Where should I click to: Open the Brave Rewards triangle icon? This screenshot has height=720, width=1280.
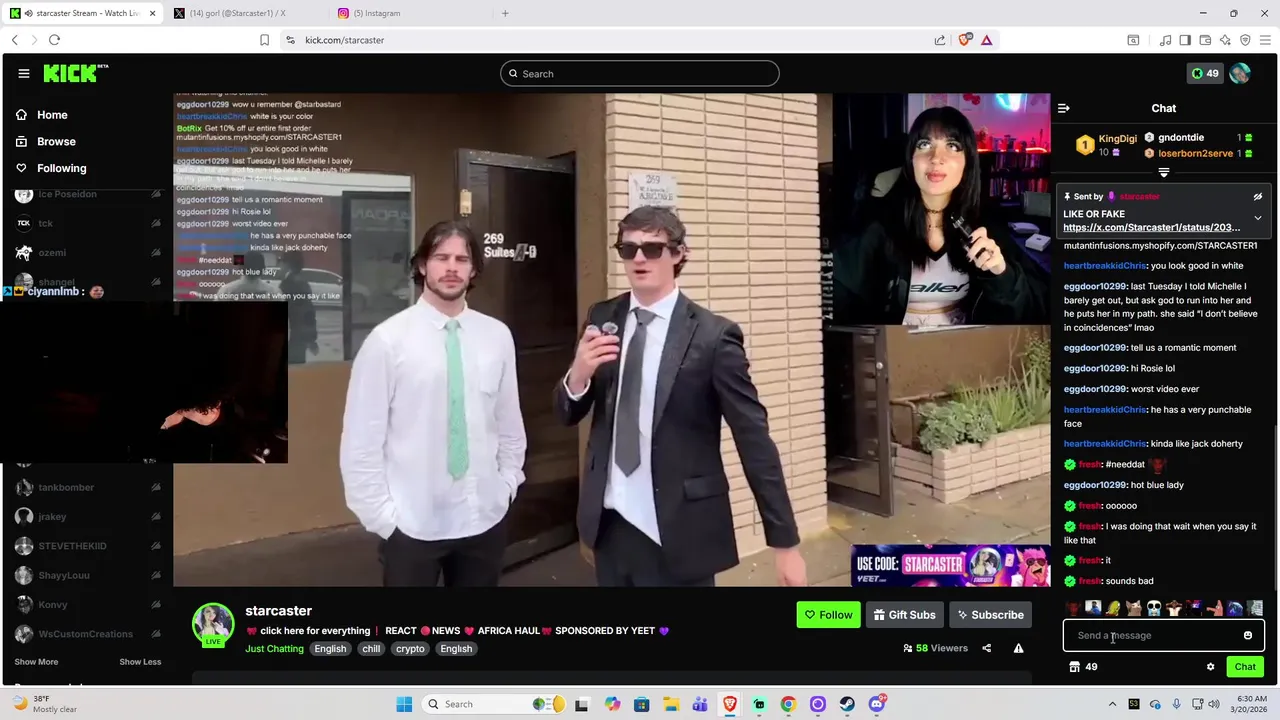coord(987,40)
